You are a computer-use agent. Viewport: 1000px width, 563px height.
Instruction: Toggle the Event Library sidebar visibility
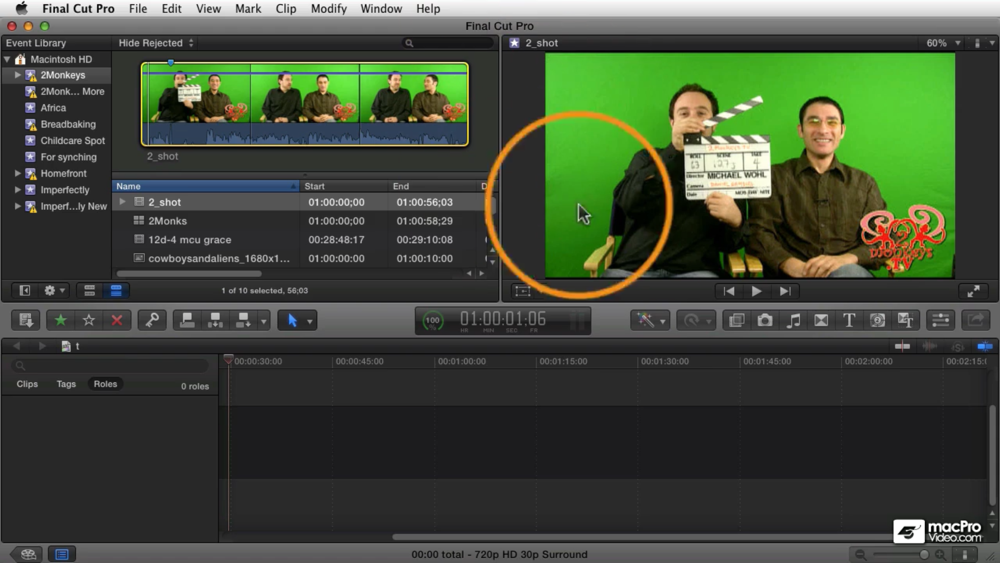[x=25, y=291]
